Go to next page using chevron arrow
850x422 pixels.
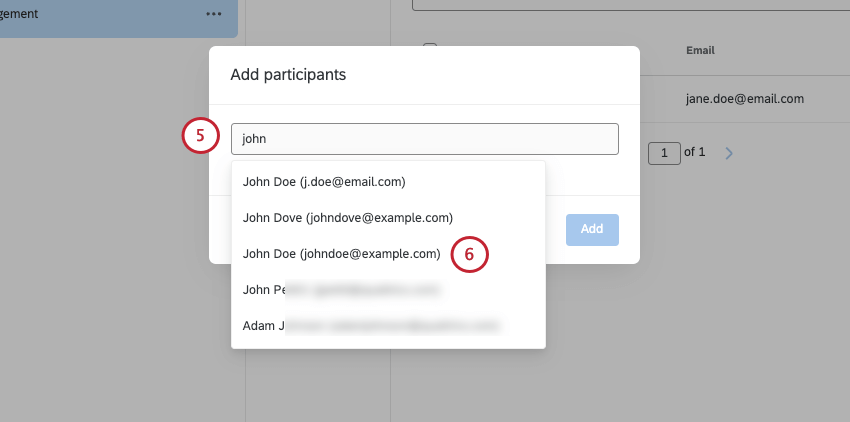pos(729,153)
